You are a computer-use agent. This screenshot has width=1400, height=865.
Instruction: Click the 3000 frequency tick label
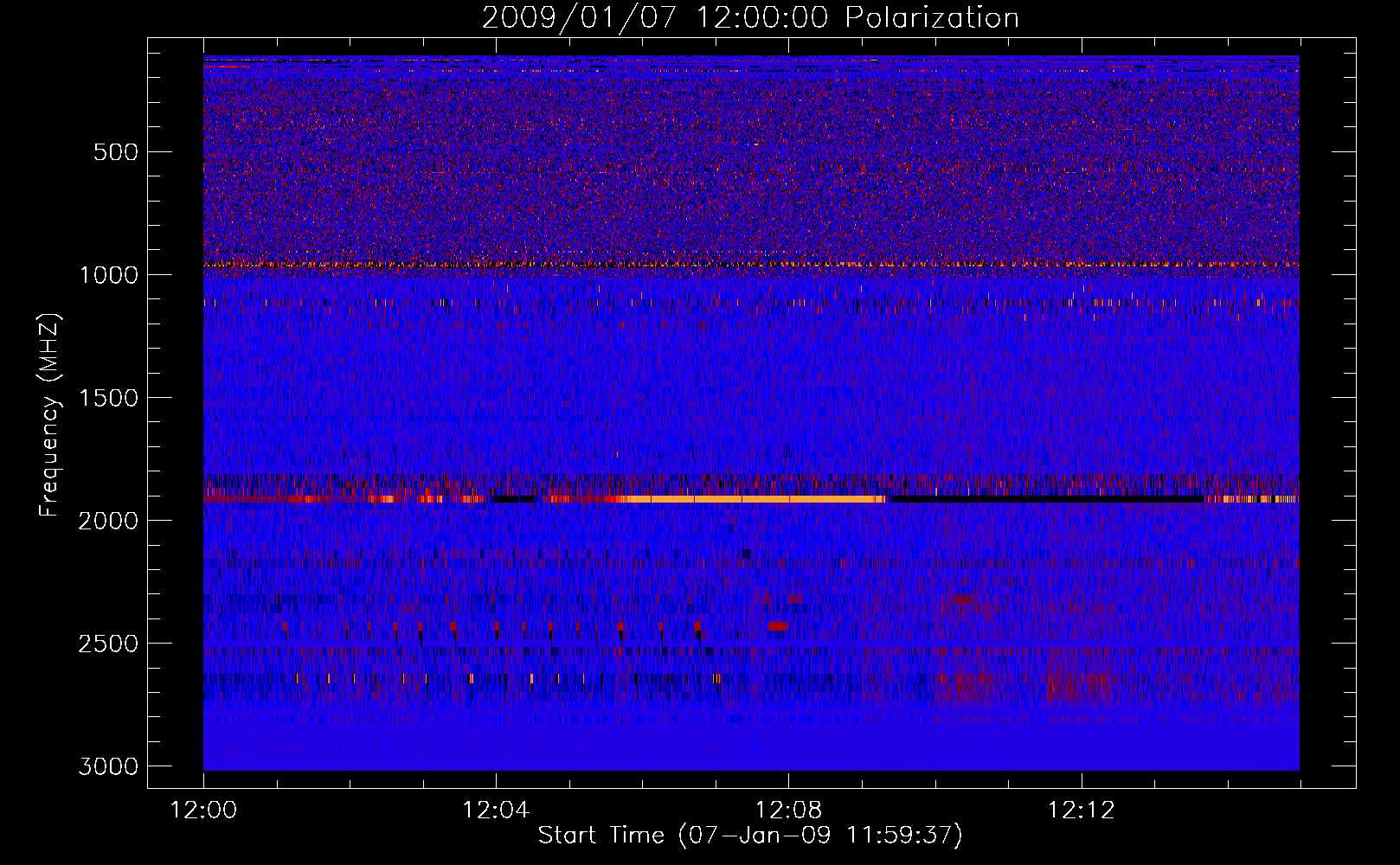[x=108, y=766]
